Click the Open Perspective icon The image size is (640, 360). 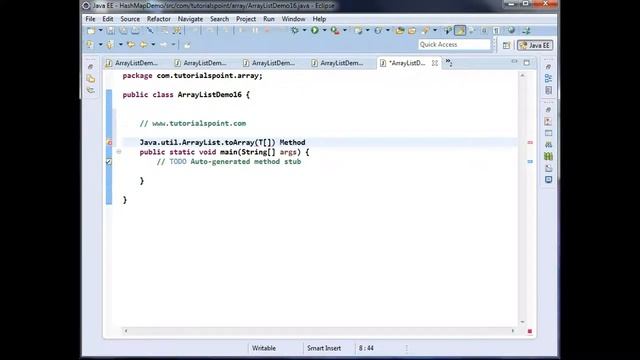point(507,45)
